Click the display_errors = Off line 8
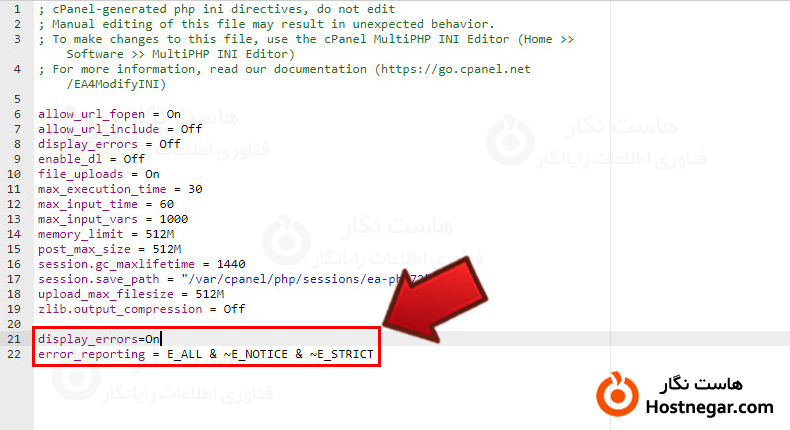The width and height of the screenshot is (790, 430). 109,145
